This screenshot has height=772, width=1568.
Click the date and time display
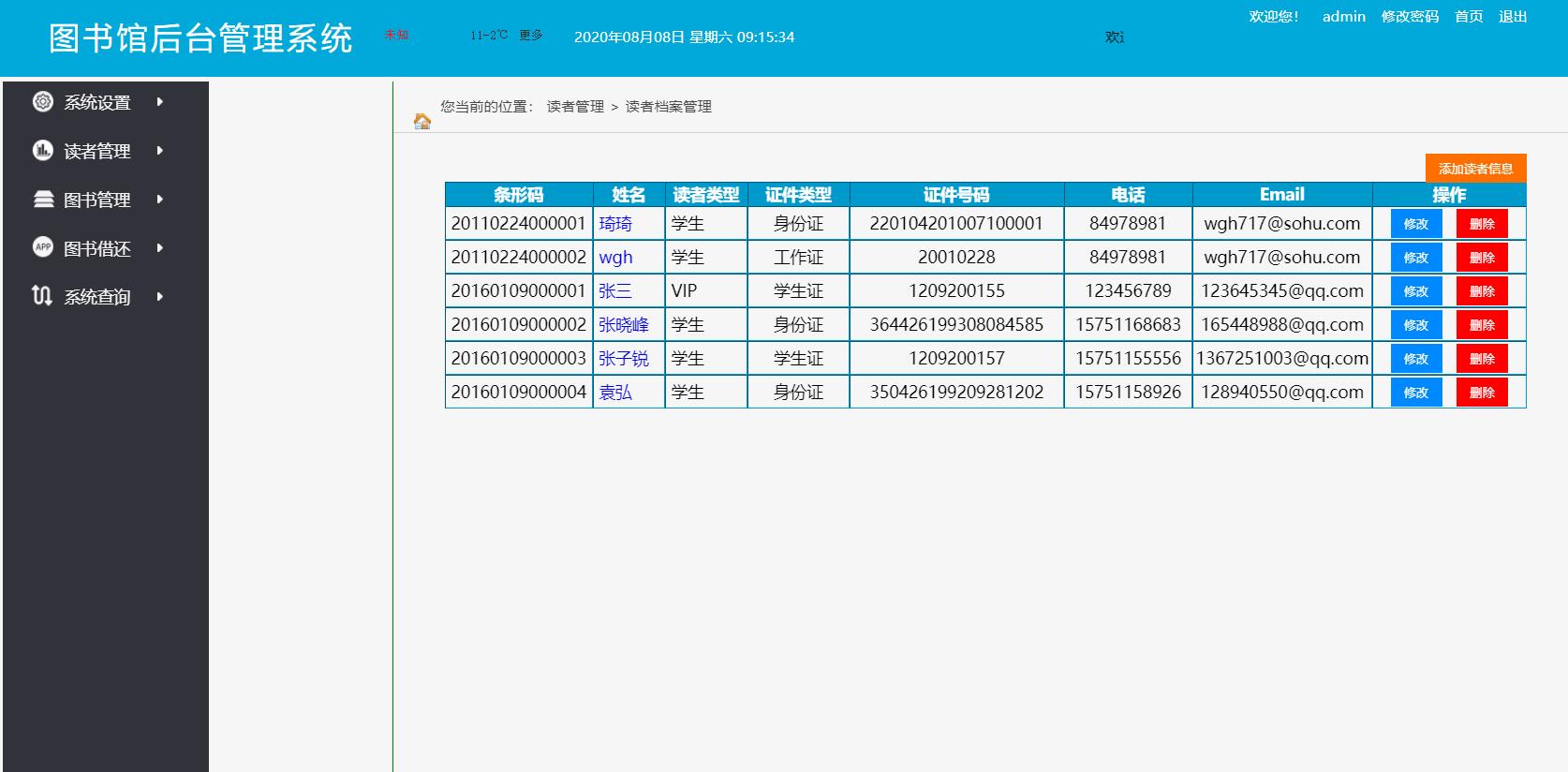[684, 37]
